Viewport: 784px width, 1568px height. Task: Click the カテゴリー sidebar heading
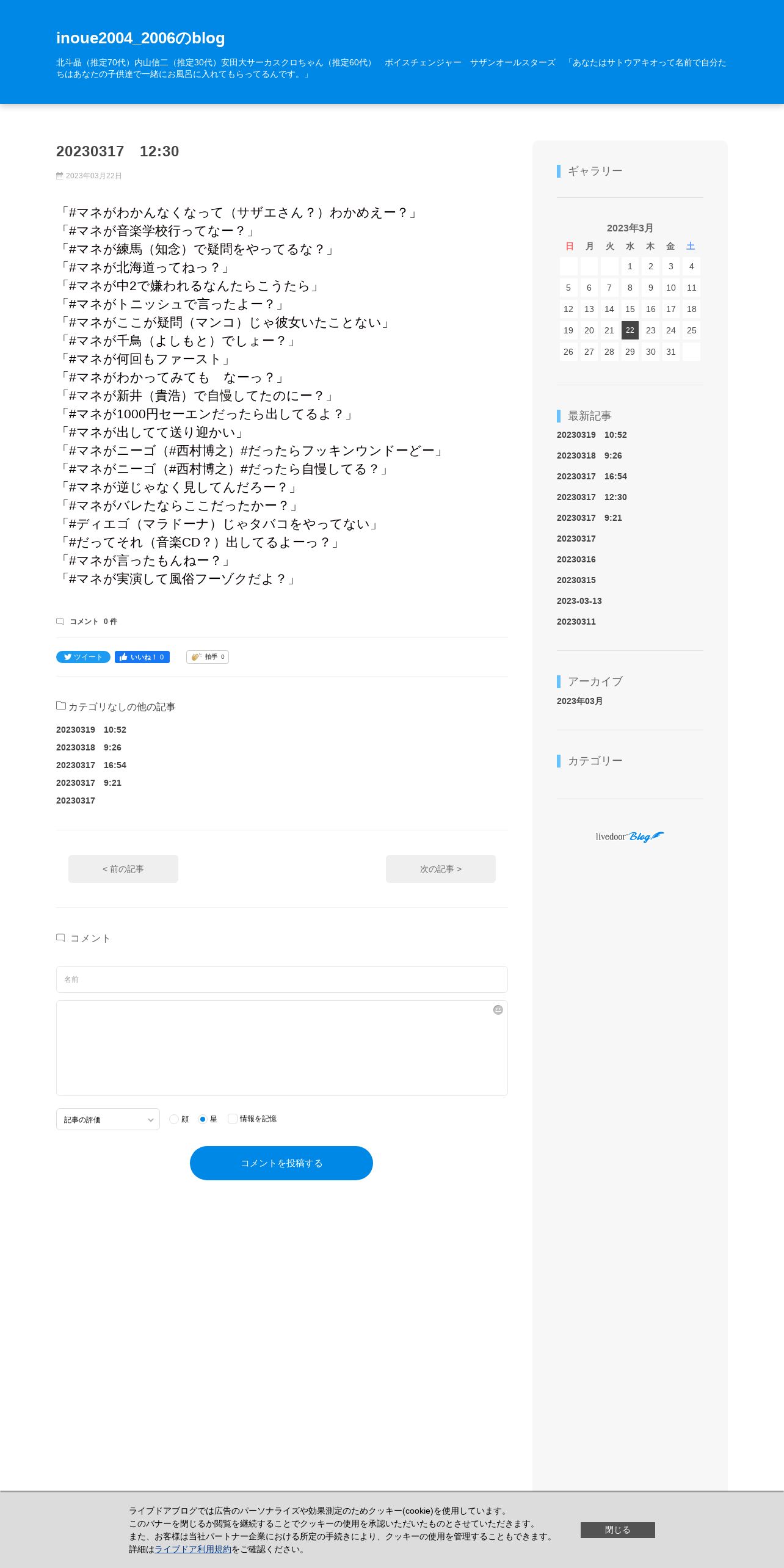point(595,761)
